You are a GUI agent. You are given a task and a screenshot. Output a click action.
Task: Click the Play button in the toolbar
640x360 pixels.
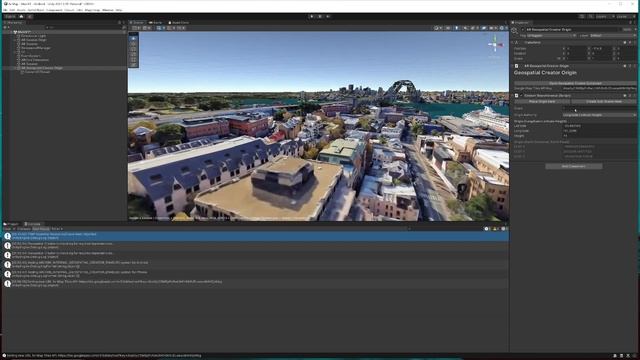(312, 16)
